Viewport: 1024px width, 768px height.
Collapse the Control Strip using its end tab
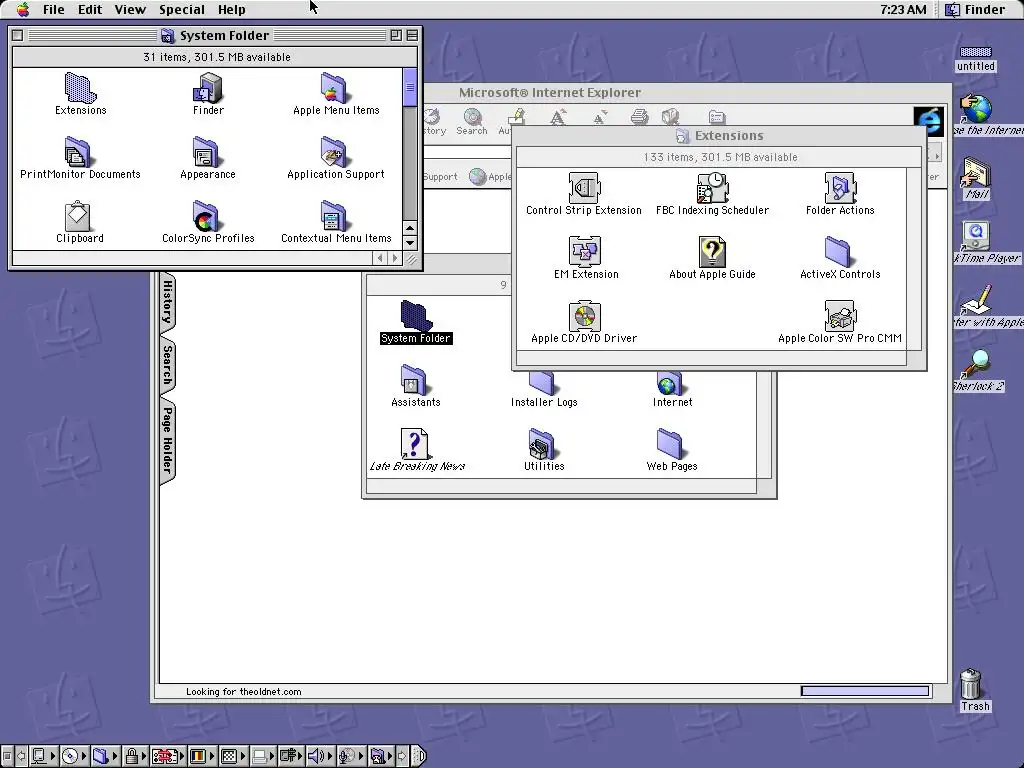pos(420,756)
